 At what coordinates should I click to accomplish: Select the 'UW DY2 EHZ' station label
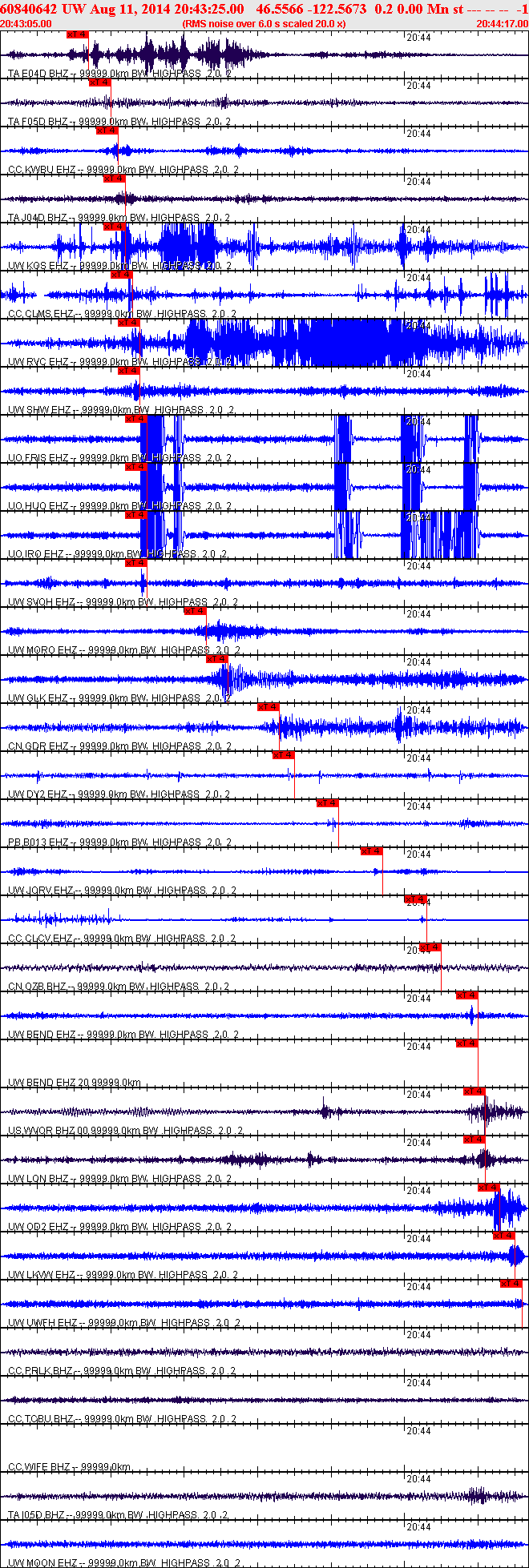click(38, 794)
